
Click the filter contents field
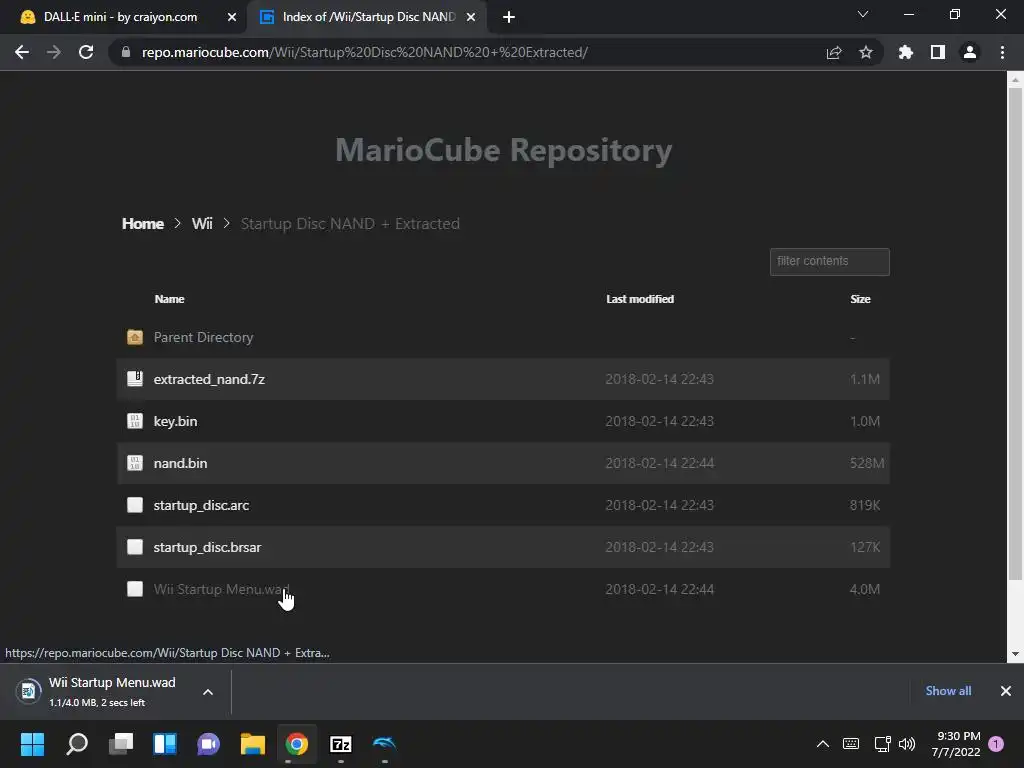[829, 262]
